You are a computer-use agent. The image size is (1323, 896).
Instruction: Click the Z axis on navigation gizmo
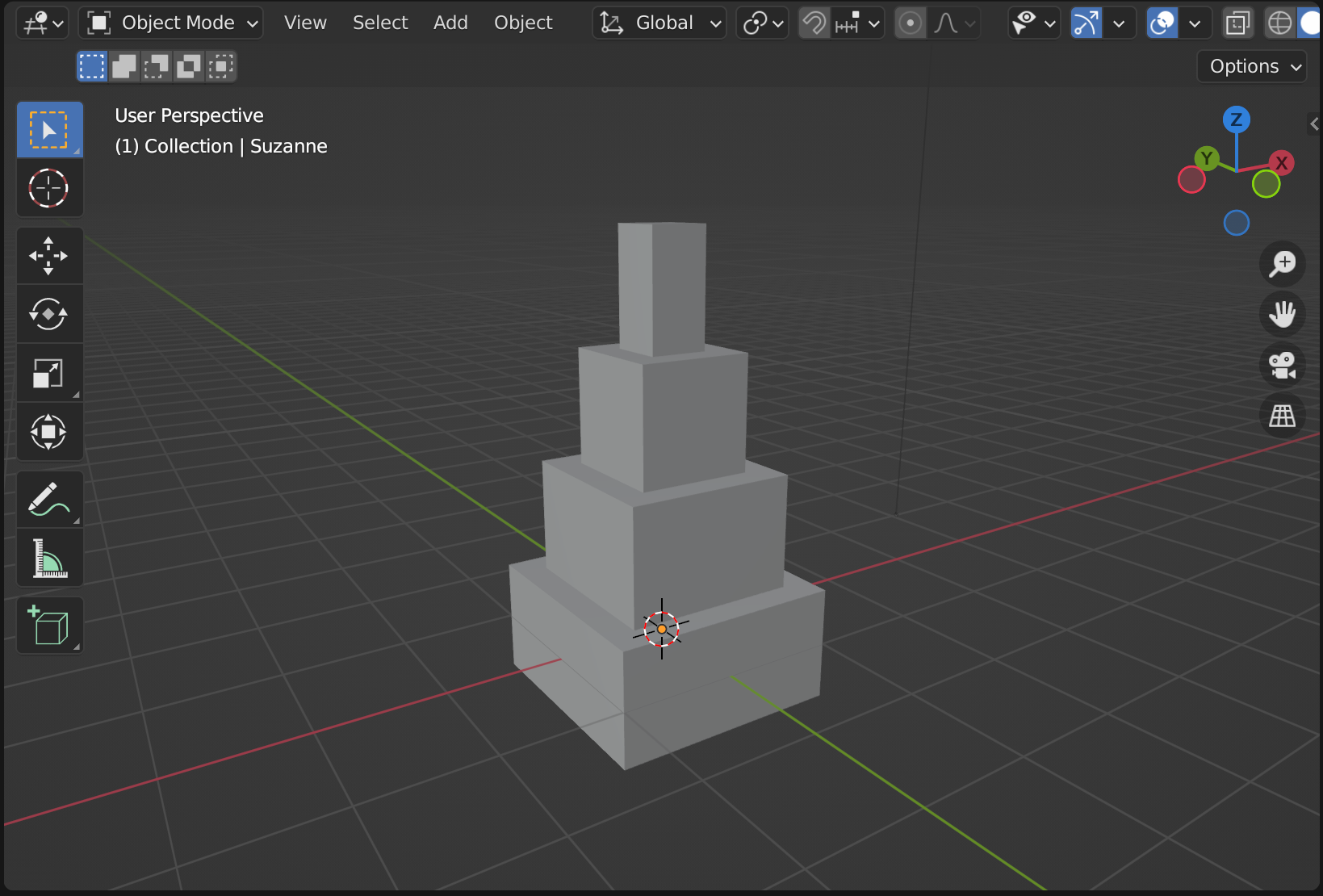click(1236, 120)
